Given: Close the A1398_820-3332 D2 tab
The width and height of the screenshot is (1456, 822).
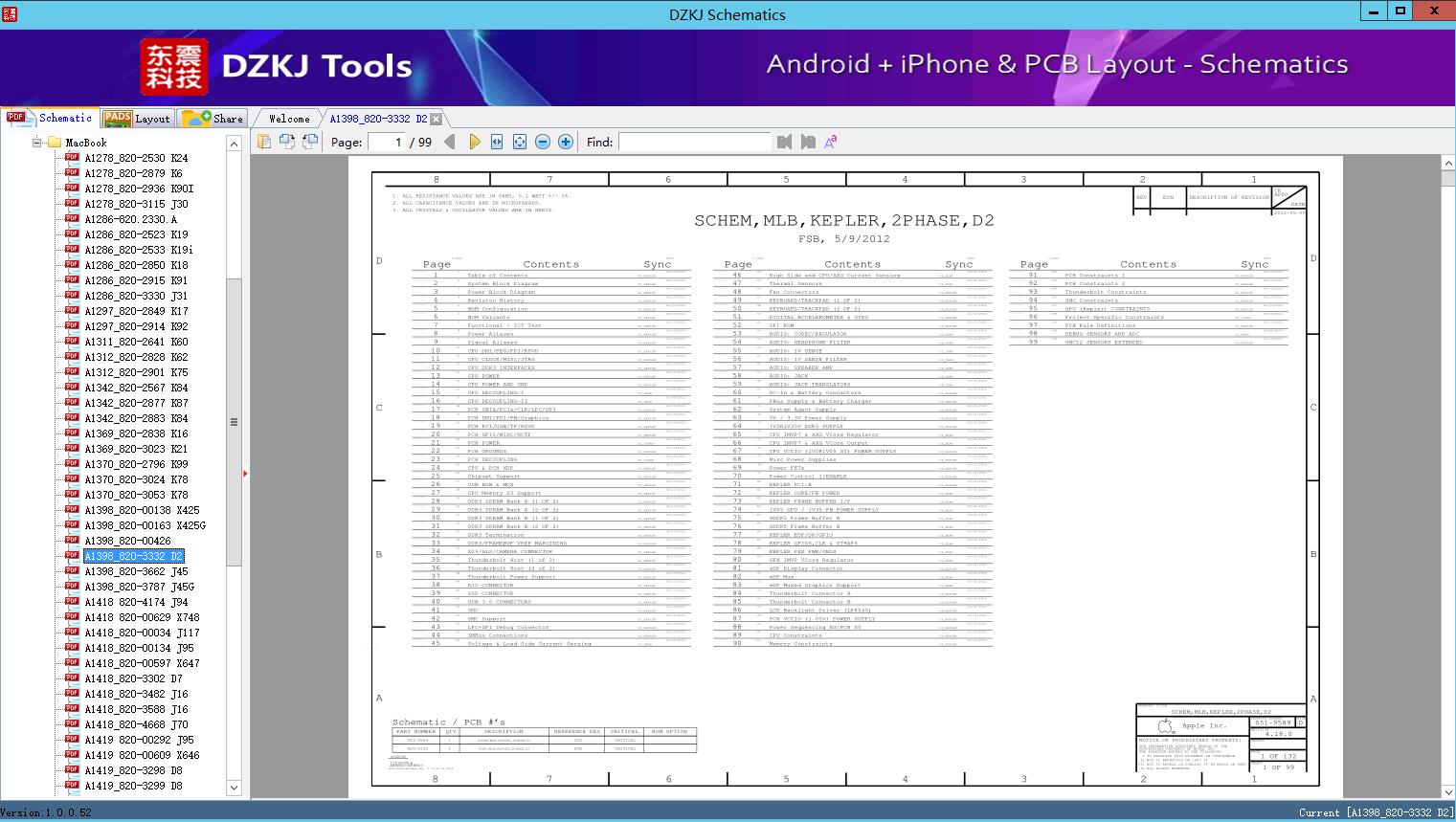Looking at the screenshot, I should point(437,119).
